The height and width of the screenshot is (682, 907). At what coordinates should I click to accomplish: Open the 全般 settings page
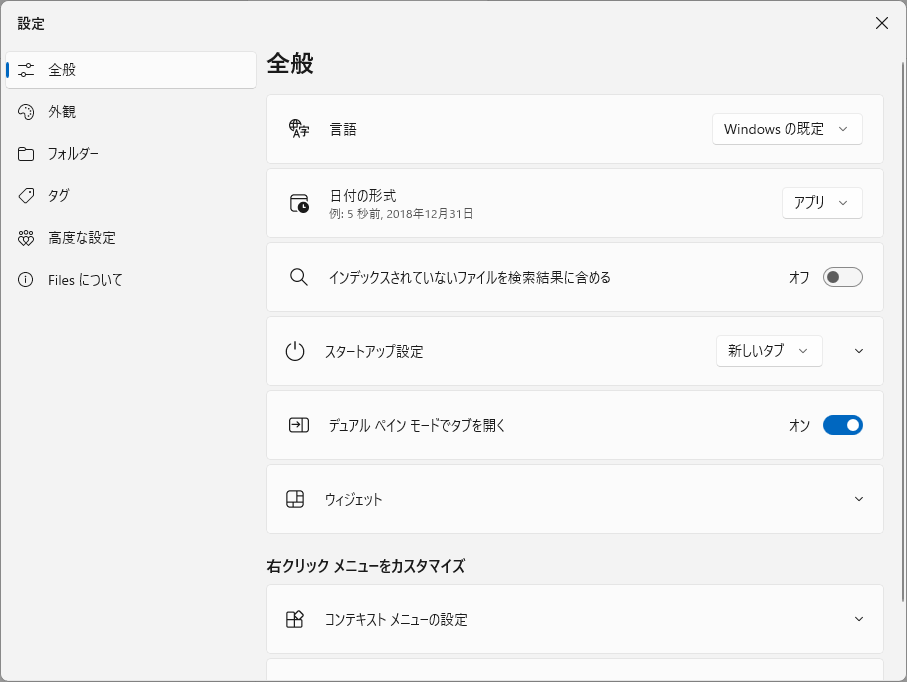coord(131,70)
